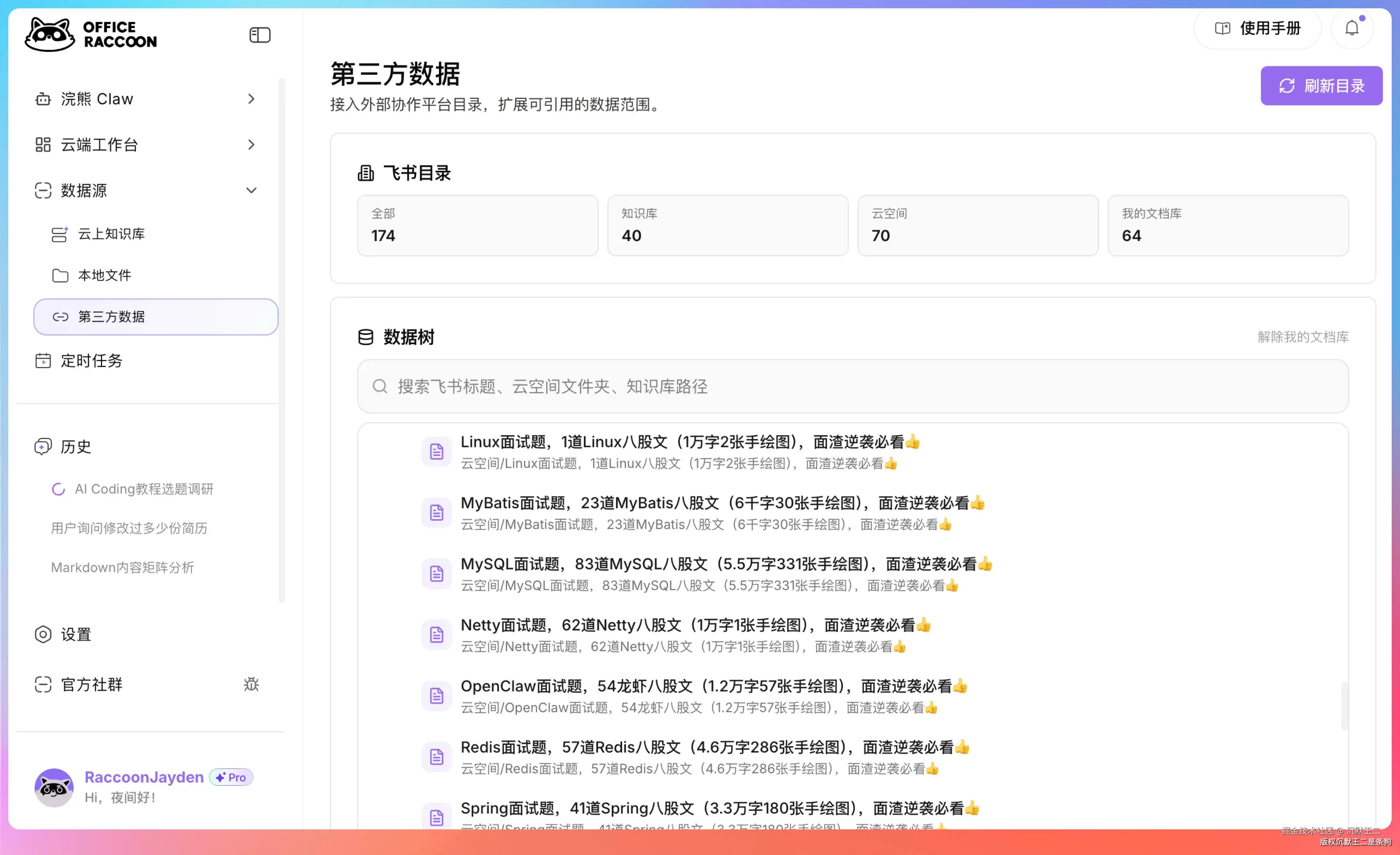Click the document icon for the MySQL面试题 entry
Image resolution: width=1400 pixels, height=855 pixels.
pos(436,574)
